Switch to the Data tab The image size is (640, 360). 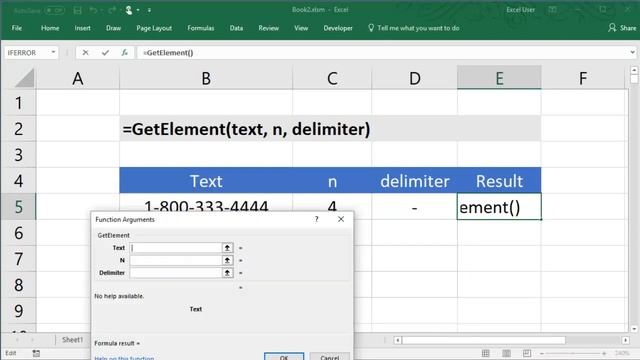(236, 28)
